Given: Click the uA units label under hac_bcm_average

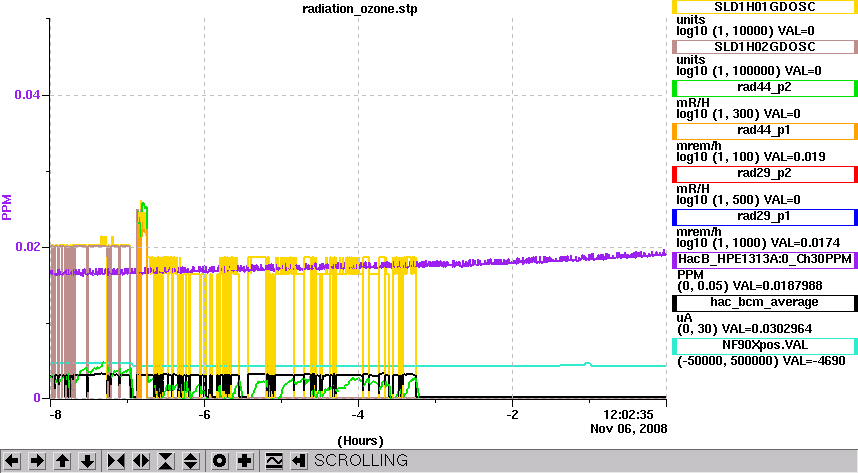Looking at the screenshot, I should pyautogui.click(x=684, y=318).
